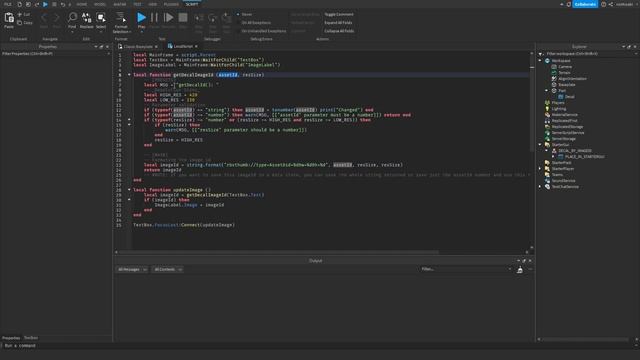Select On All Exceptions option
This screenshot has height=360, width=640.
click(x=253, y=22)
